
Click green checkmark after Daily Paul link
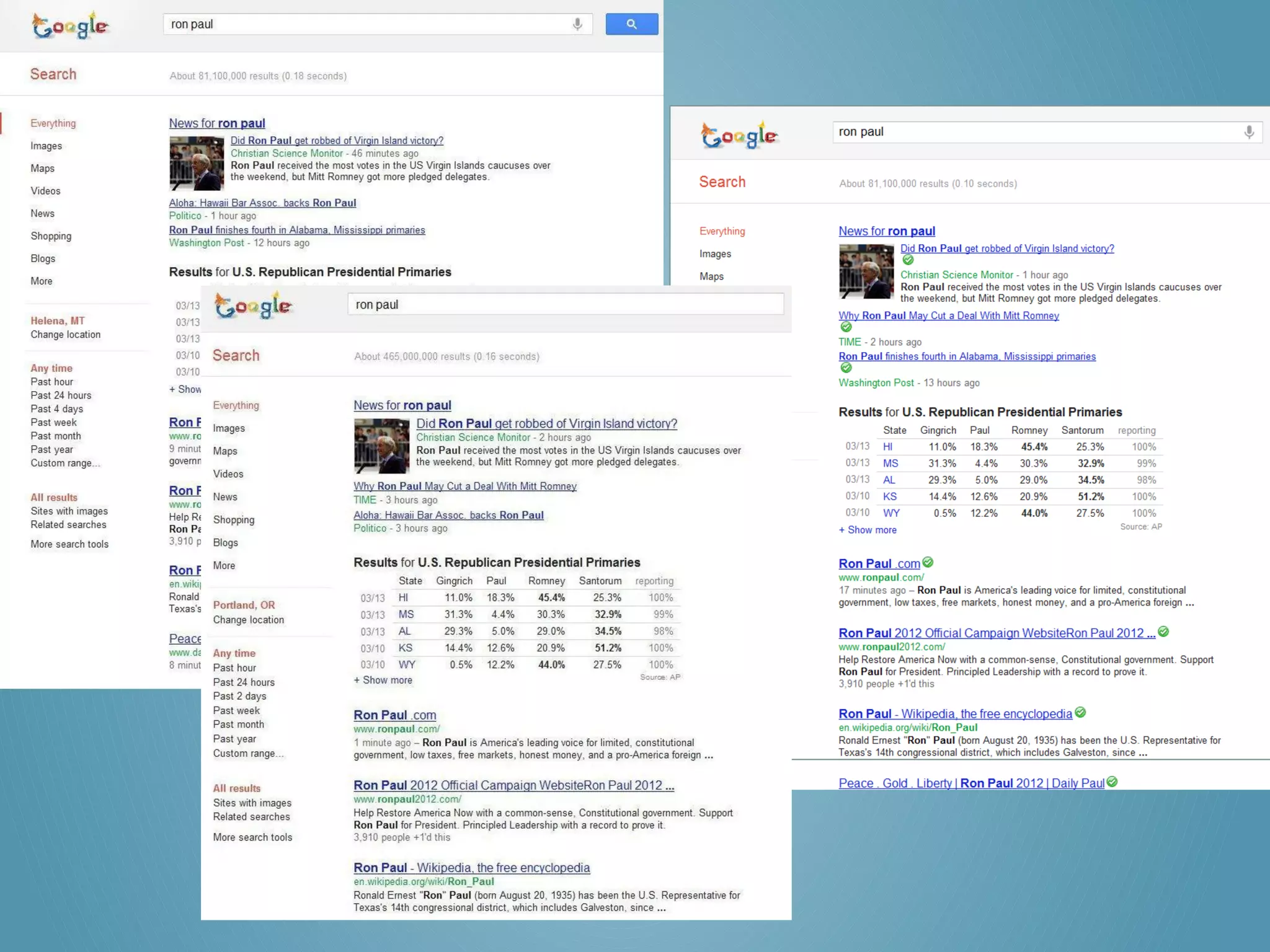[x=1112, y=782]
